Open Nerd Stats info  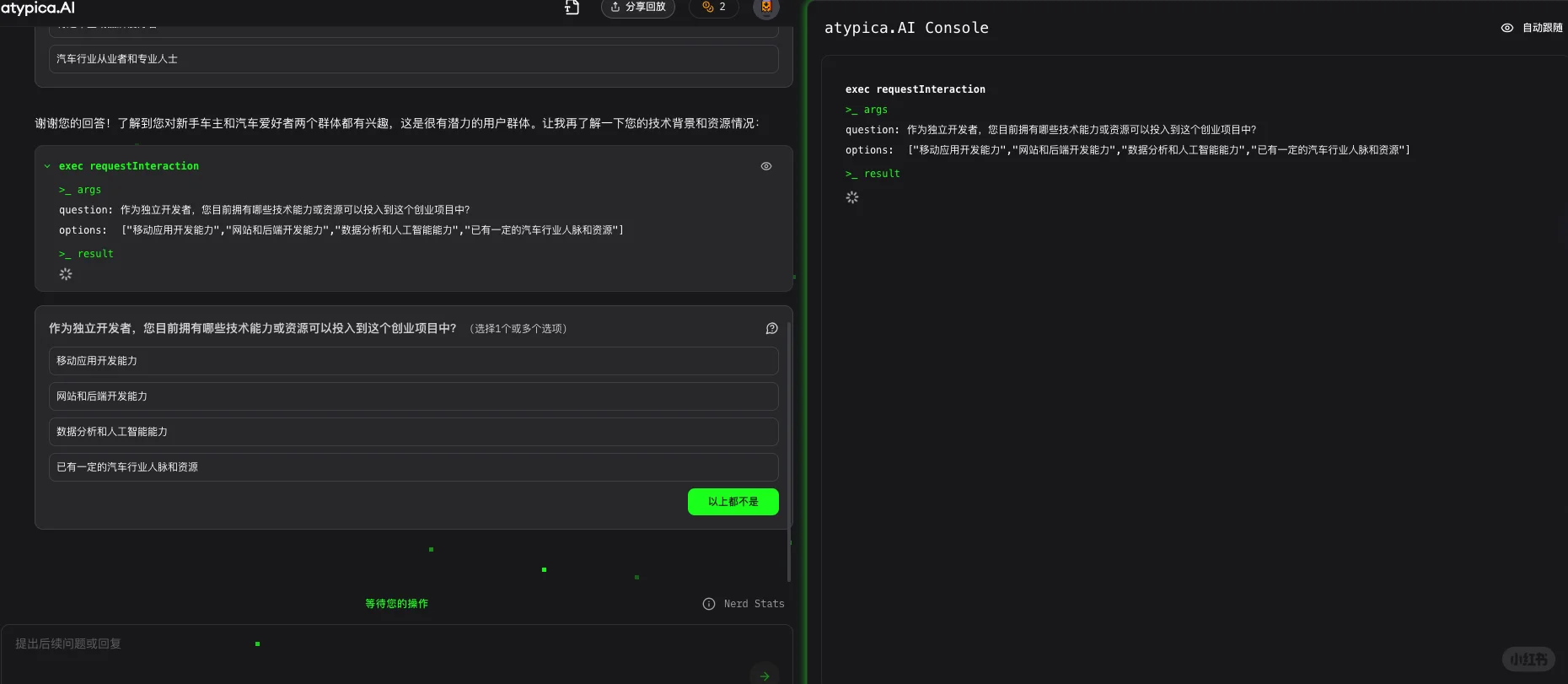[744, 604]
